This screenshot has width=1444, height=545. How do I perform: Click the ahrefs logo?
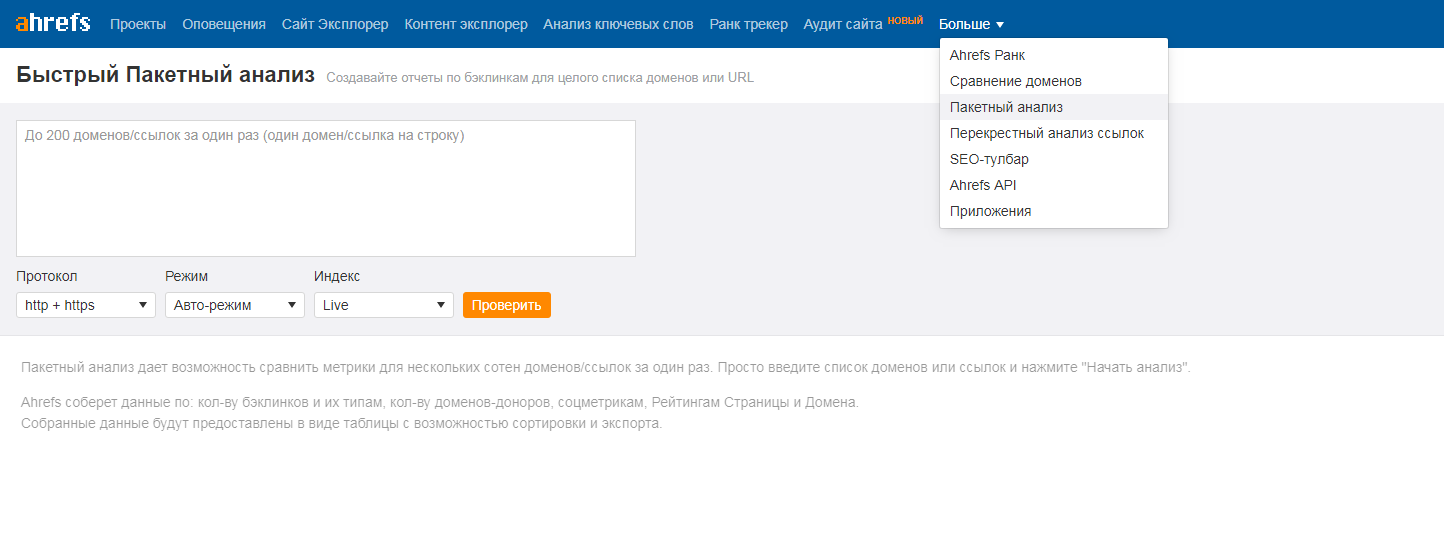[x=53, y=23]
